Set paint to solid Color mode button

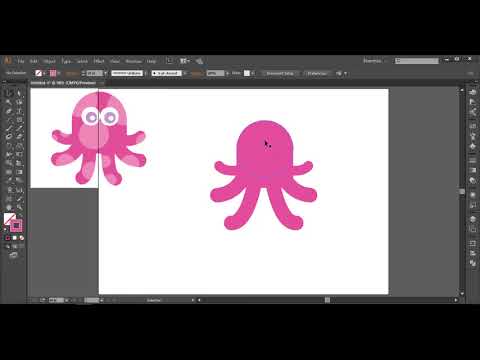8,238
